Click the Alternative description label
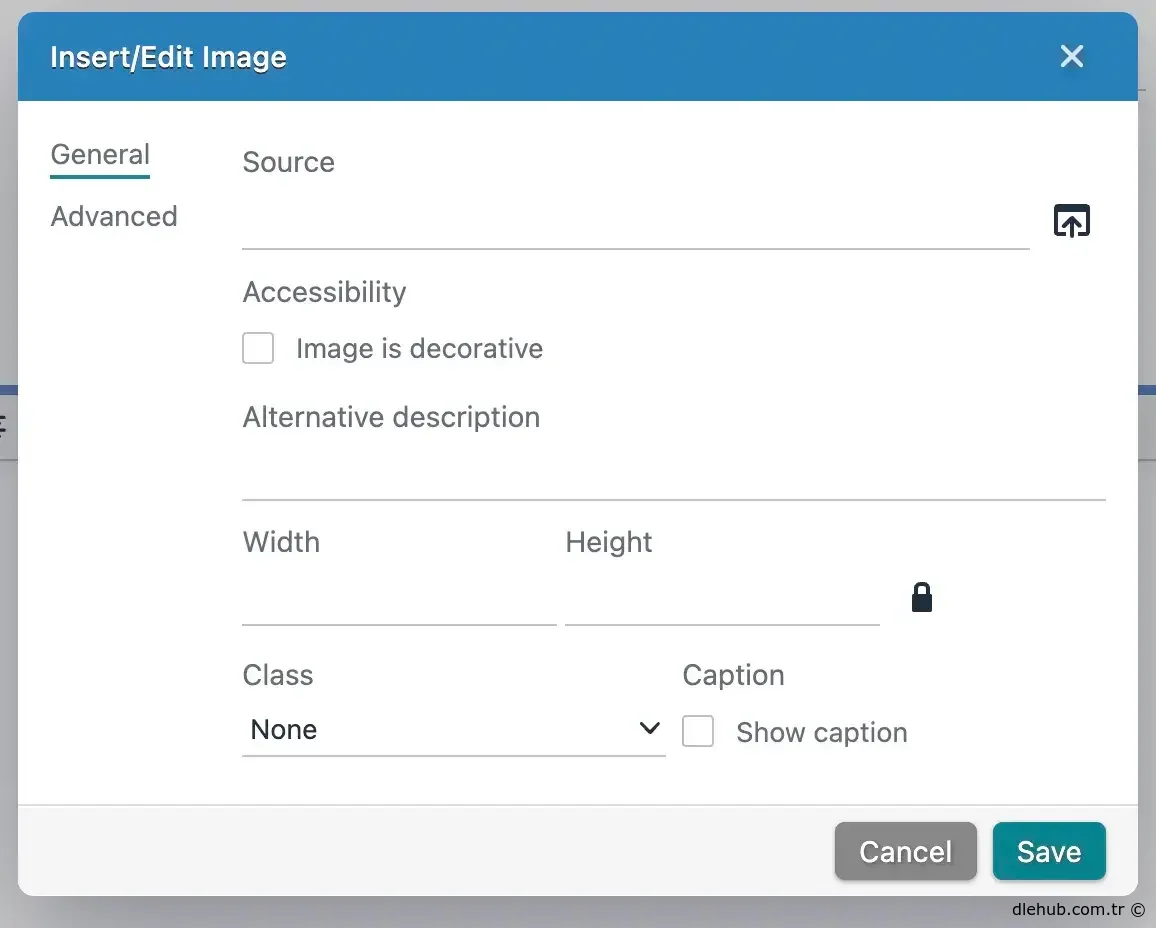 [x=391, y=417]
